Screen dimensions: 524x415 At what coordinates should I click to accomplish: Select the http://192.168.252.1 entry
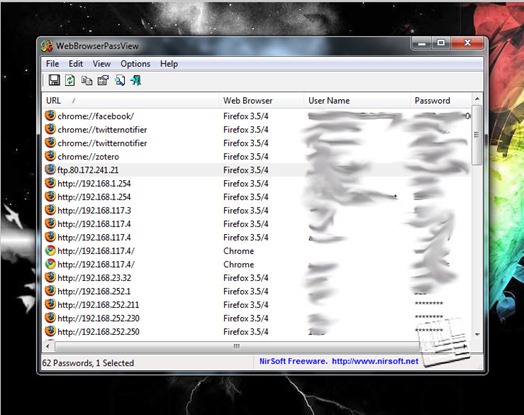[94, 291]
